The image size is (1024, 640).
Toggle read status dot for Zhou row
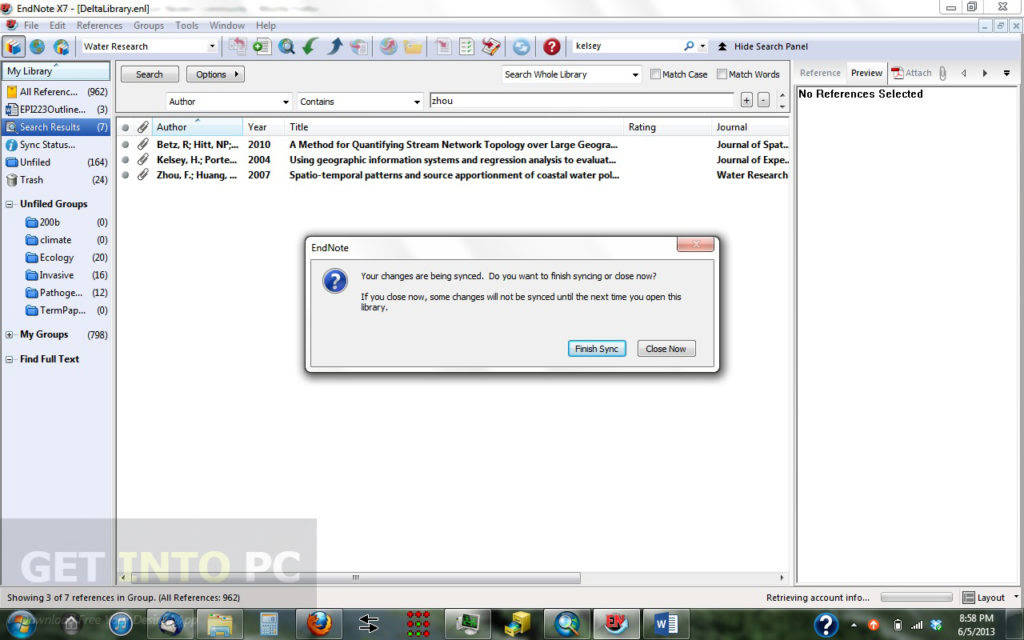[x=125, y=174]
